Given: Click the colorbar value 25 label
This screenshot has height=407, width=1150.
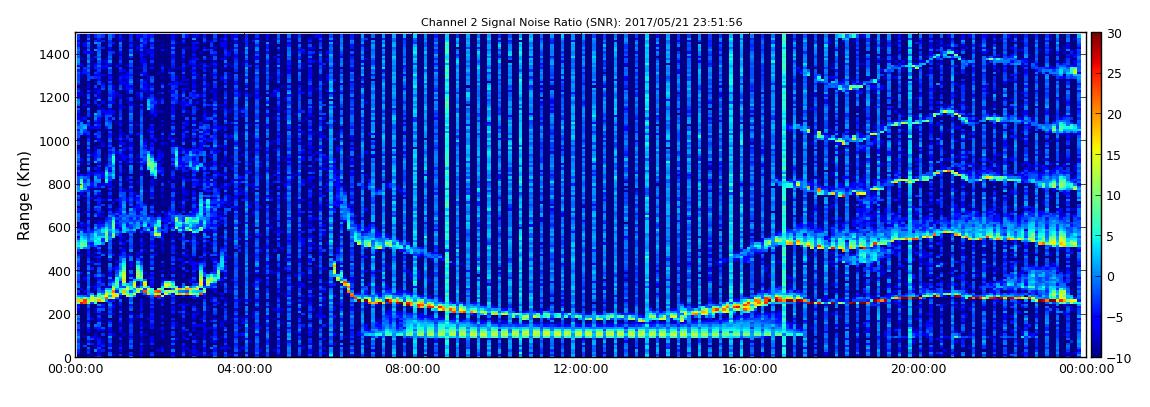Looking at the screenshot, I should pos(1113,73).
